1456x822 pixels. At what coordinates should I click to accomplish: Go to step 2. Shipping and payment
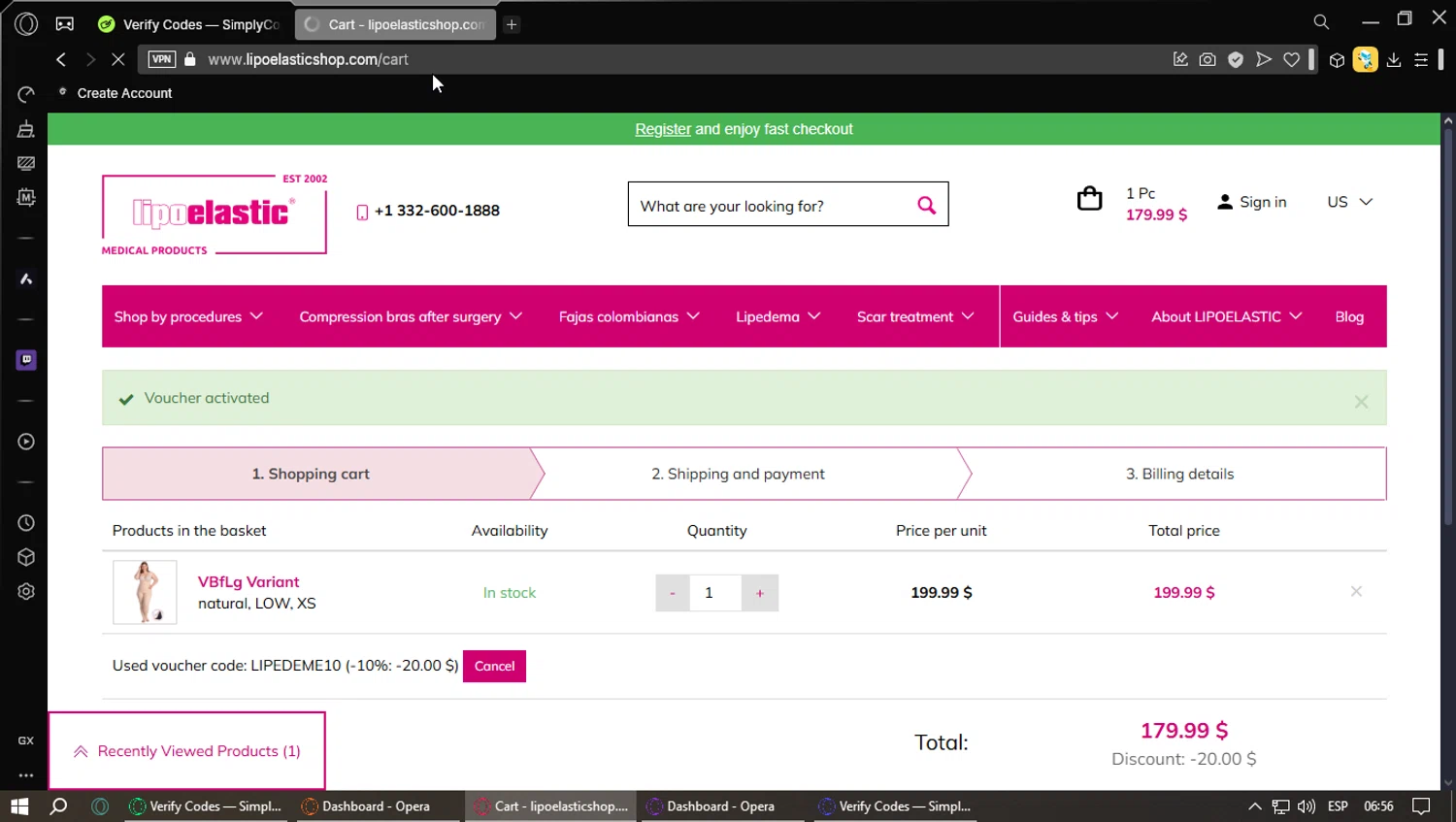click(x=738, y=474)
